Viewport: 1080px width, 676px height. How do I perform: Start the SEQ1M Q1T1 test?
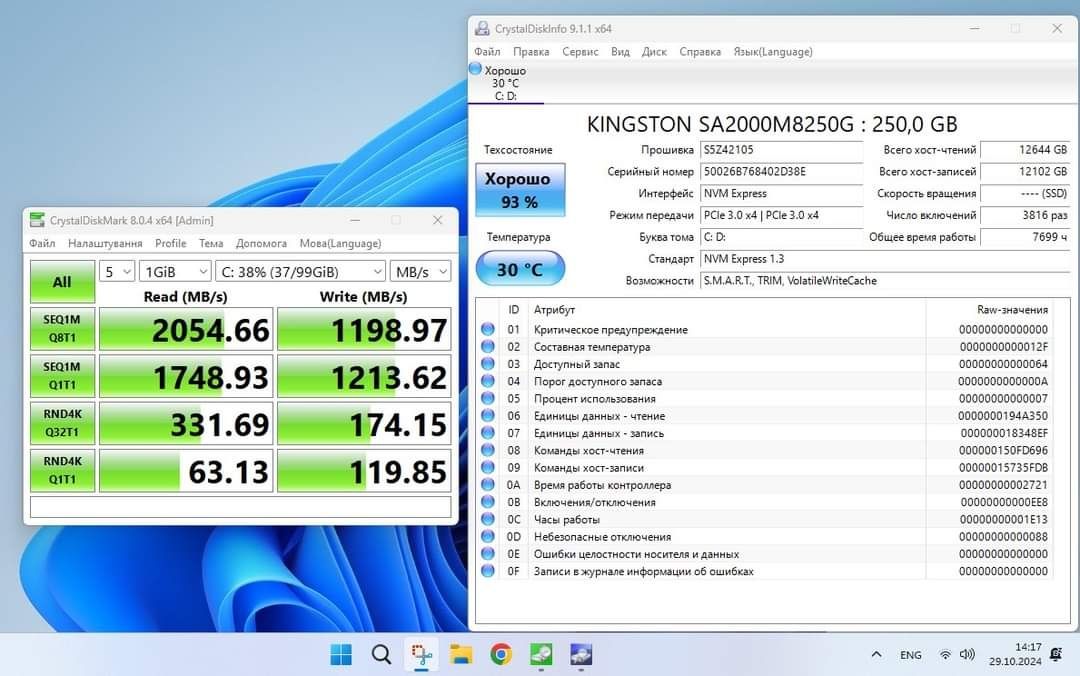click(62, 376)
